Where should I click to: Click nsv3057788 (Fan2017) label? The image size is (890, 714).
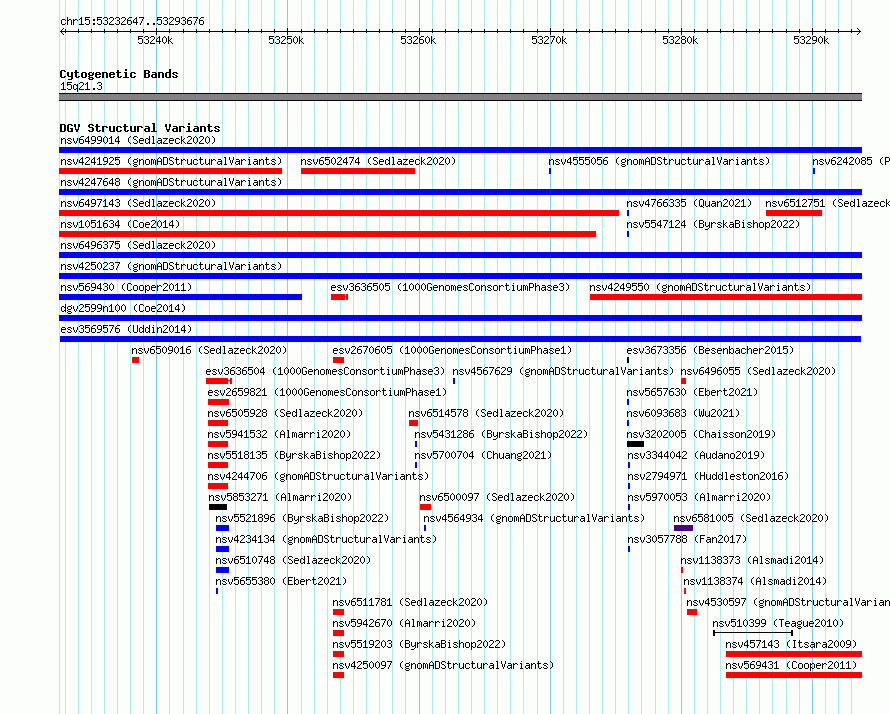(x=687, y=539)
